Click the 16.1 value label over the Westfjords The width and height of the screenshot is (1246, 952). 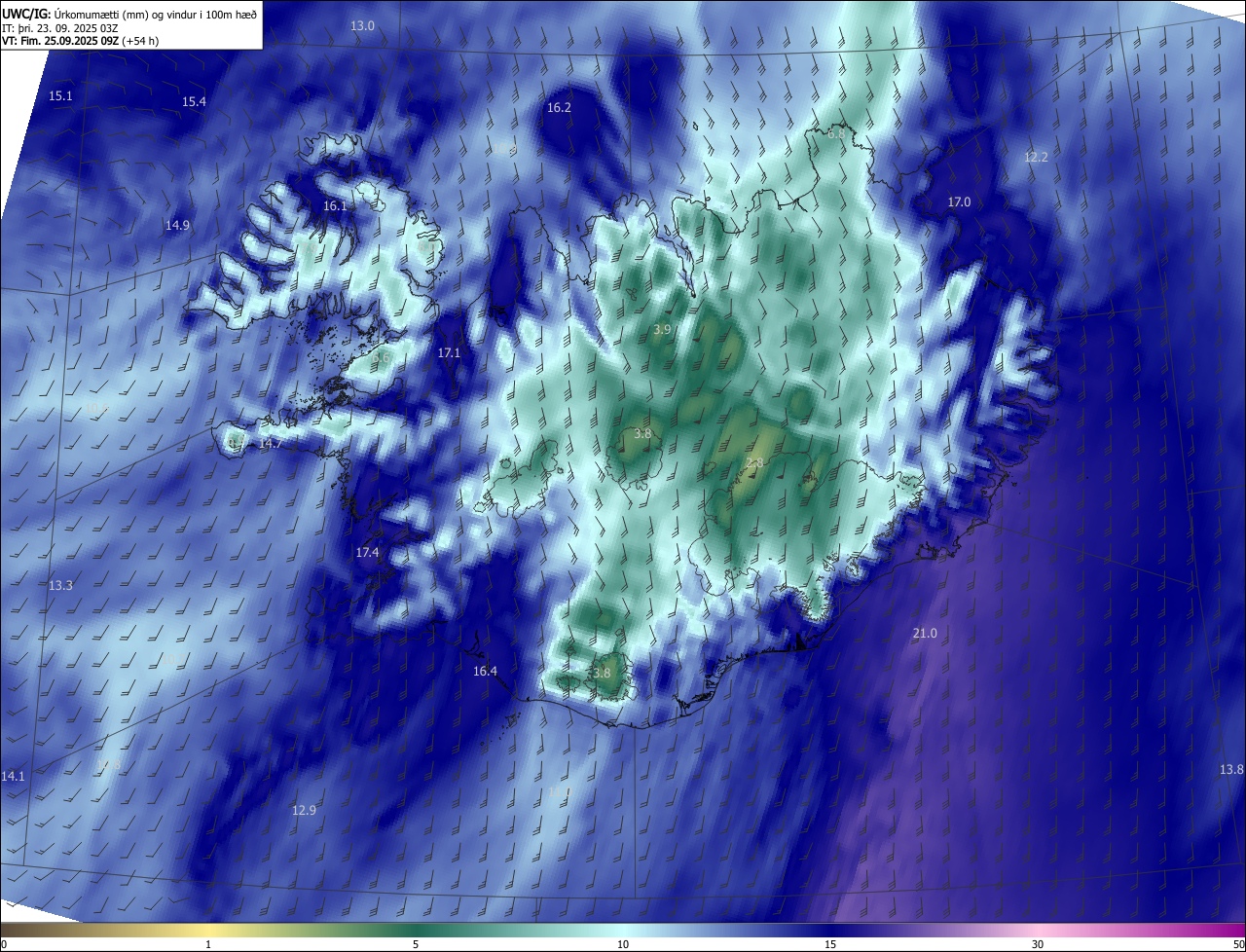(x=334, y=206)
